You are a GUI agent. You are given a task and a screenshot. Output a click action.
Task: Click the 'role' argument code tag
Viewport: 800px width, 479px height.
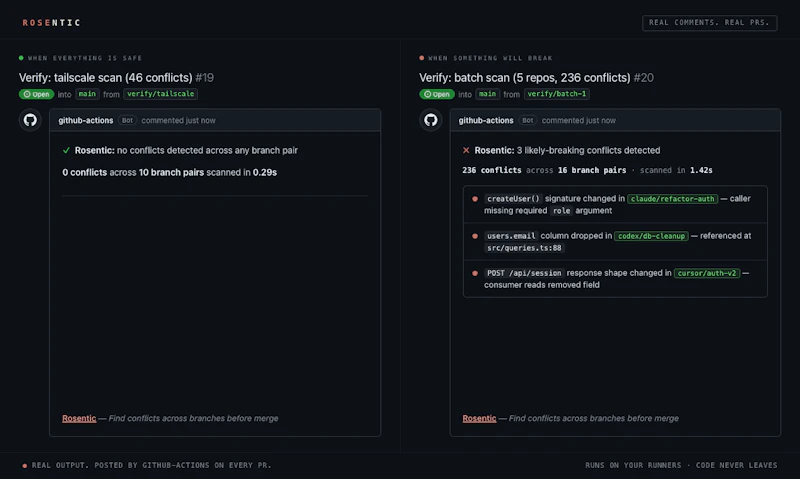(561, 211)
